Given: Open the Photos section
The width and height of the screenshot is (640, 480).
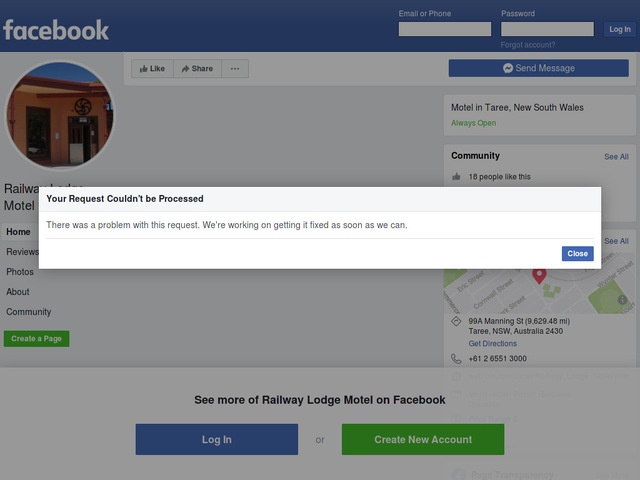Looking at the screenshot, I should [20, 272].
